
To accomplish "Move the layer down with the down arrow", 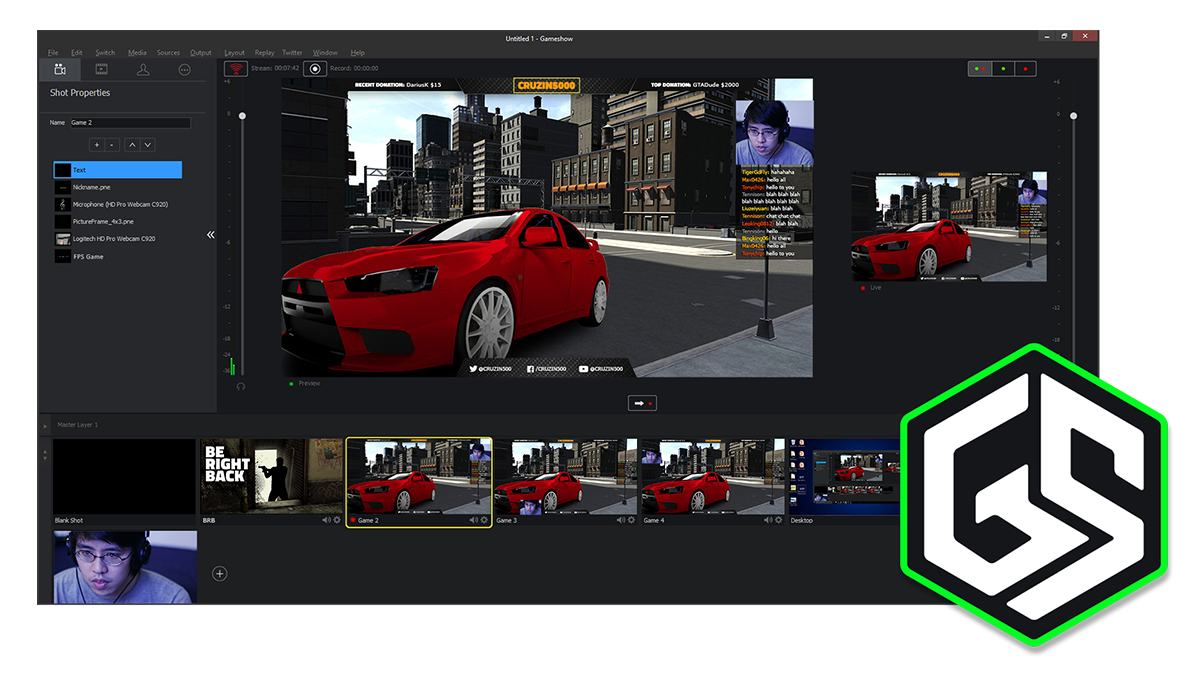I will click(x=148, y=145).
